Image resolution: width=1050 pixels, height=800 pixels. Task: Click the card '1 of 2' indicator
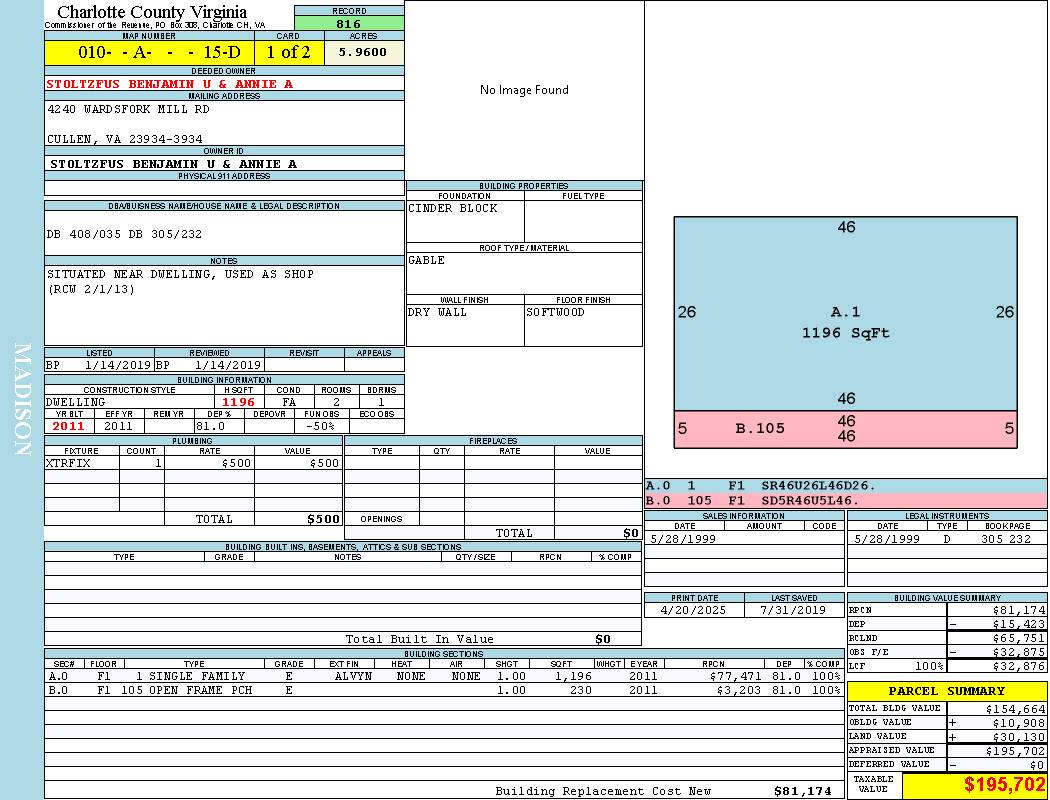(289, 53)
